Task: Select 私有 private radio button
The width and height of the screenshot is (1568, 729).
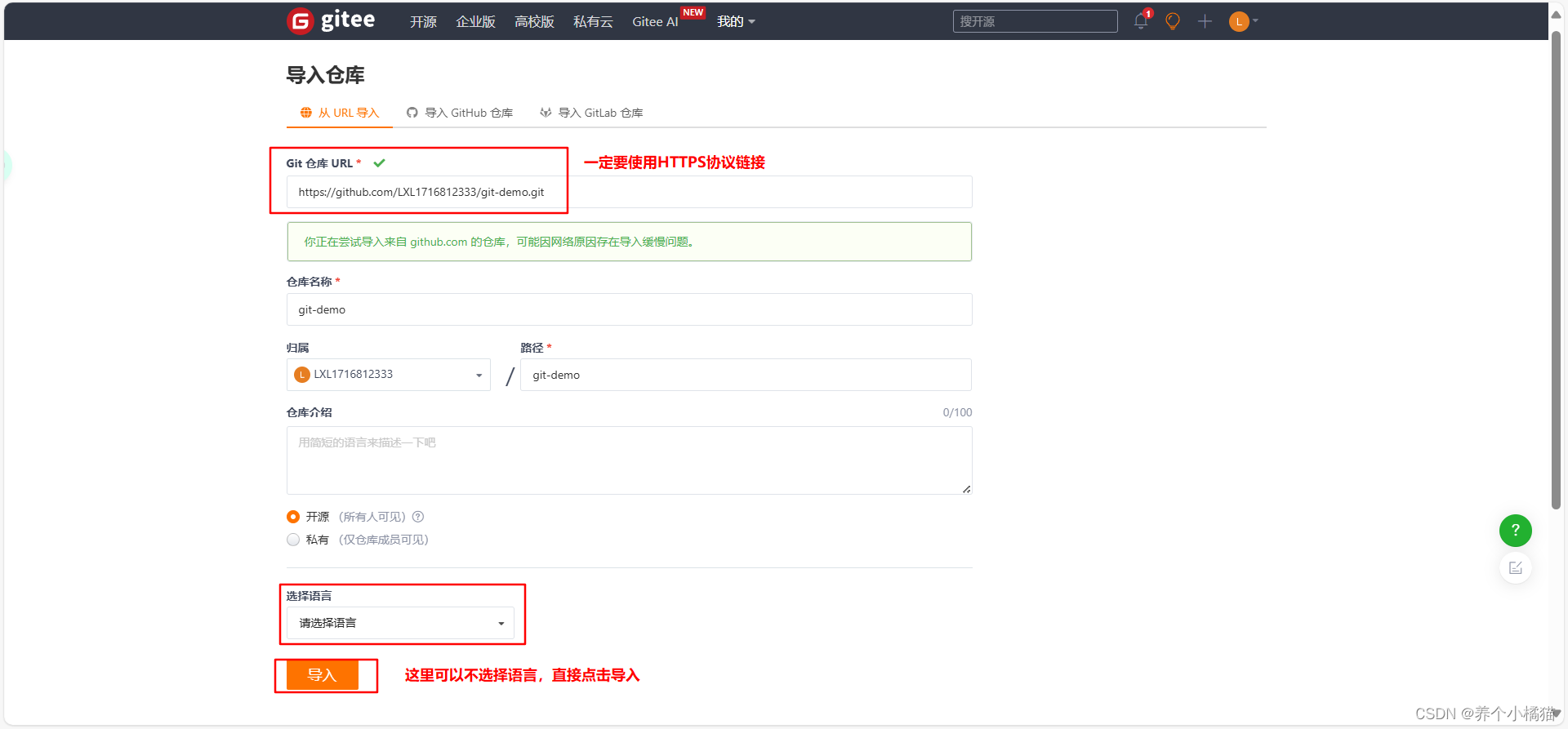Action: (x=293, y=540)
